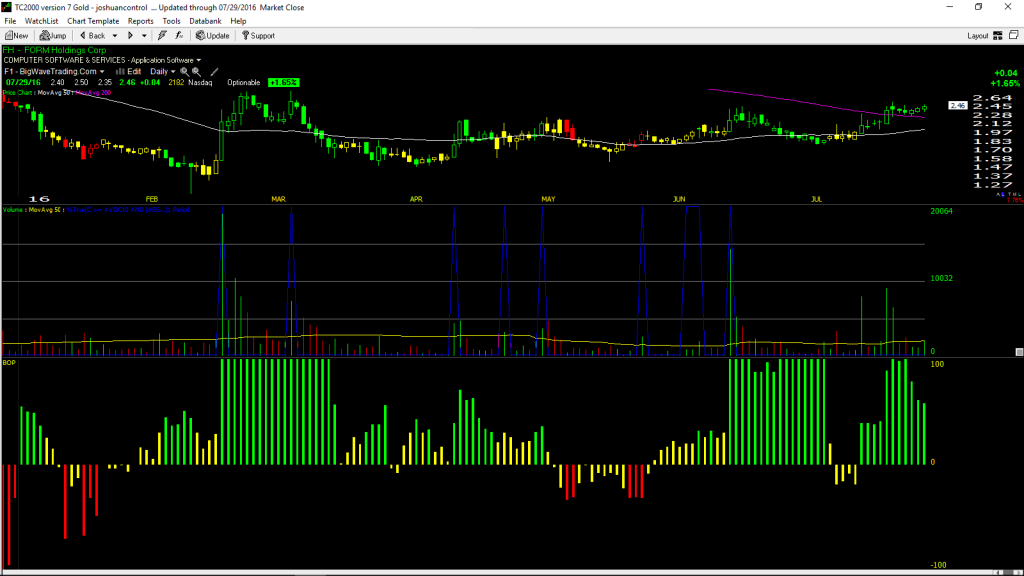Click the first magnifier zoom icon

pos(184,72)
